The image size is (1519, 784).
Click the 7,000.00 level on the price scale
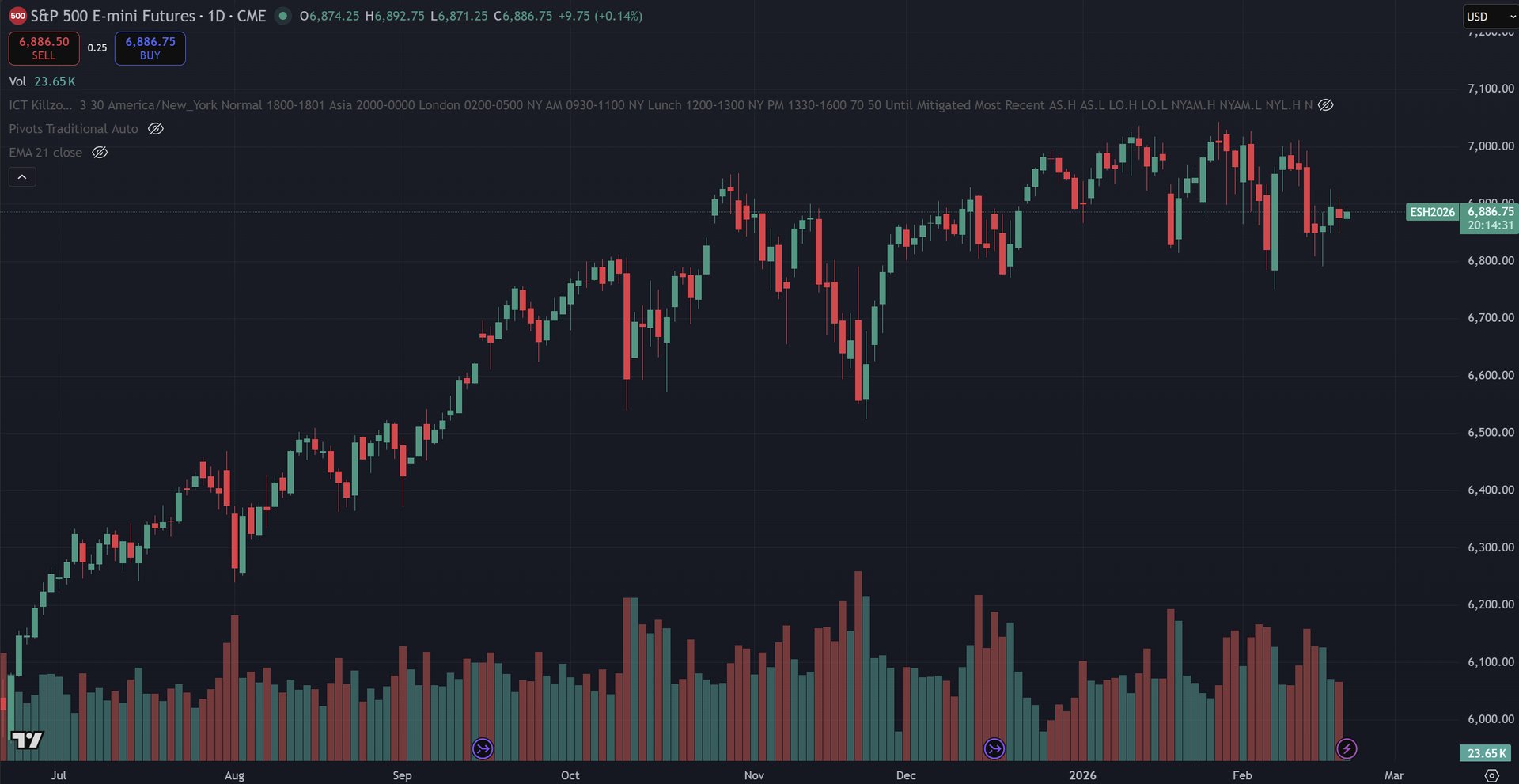1491,146
